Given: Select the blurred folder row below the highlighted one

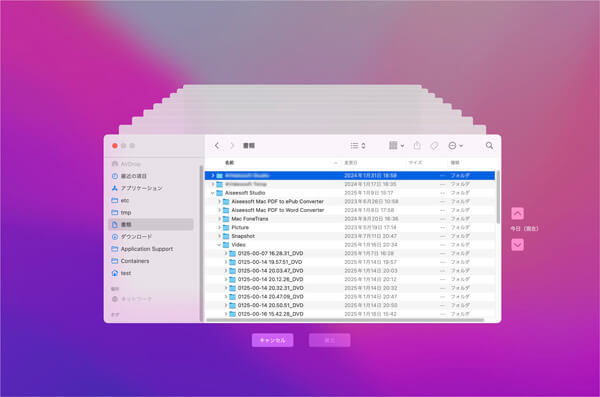Looking at the screenshot, I should pos(350,184).
